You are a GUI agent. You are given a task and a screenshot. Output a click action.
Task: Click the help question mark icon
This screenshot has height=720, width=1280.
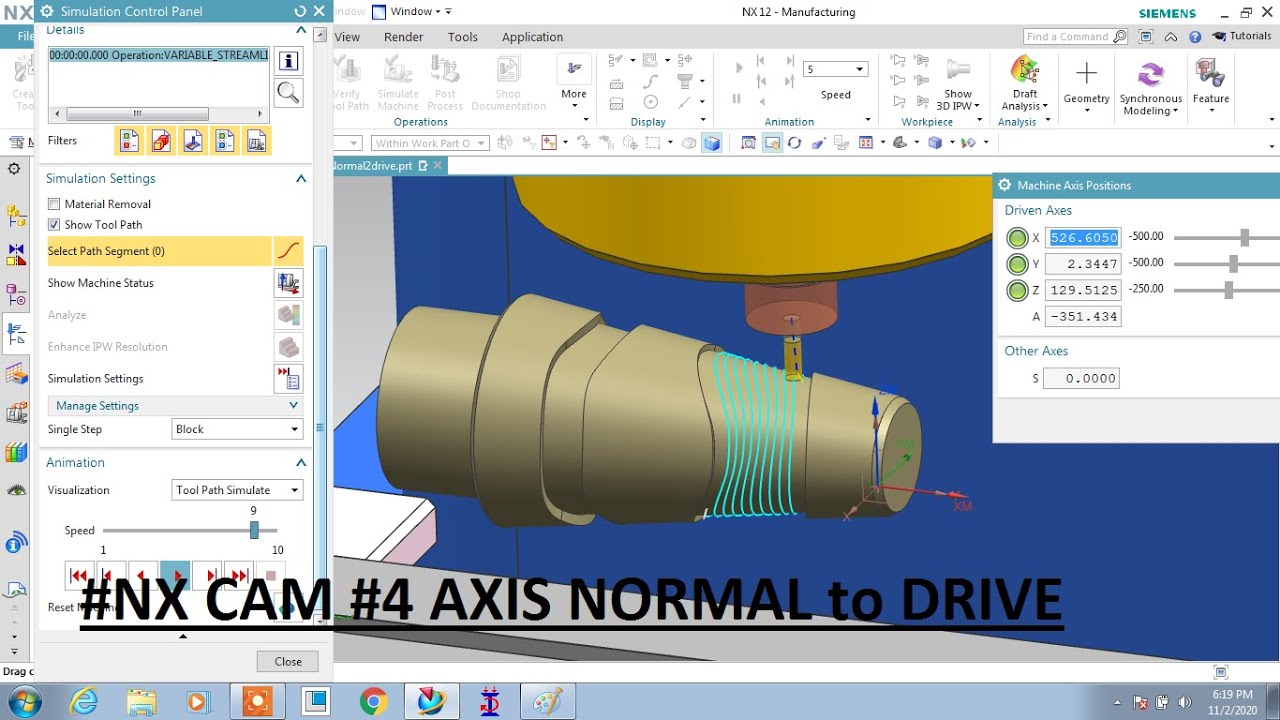(1196, 36)
